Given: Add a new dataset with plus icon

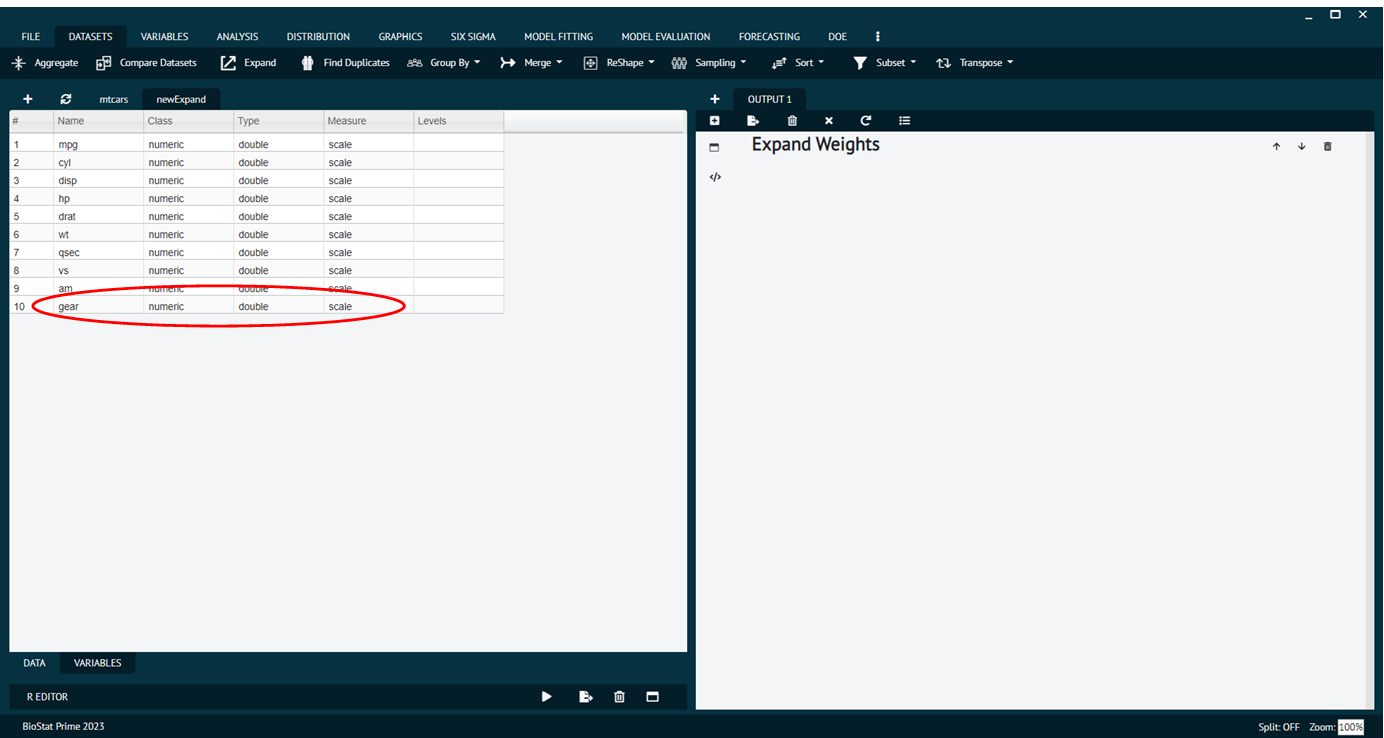Looking at the screenshot, I should [x=28, y=99].
